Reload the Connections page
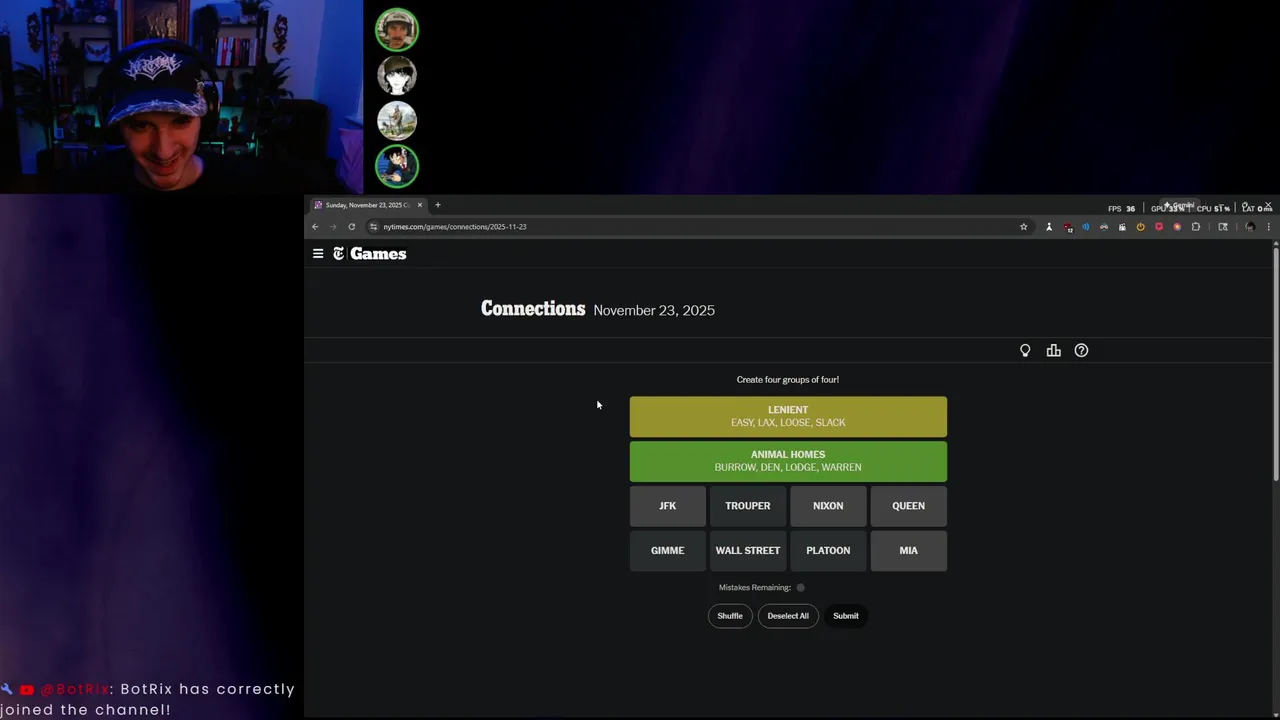1280x720 pixels. tap(352, 227)
